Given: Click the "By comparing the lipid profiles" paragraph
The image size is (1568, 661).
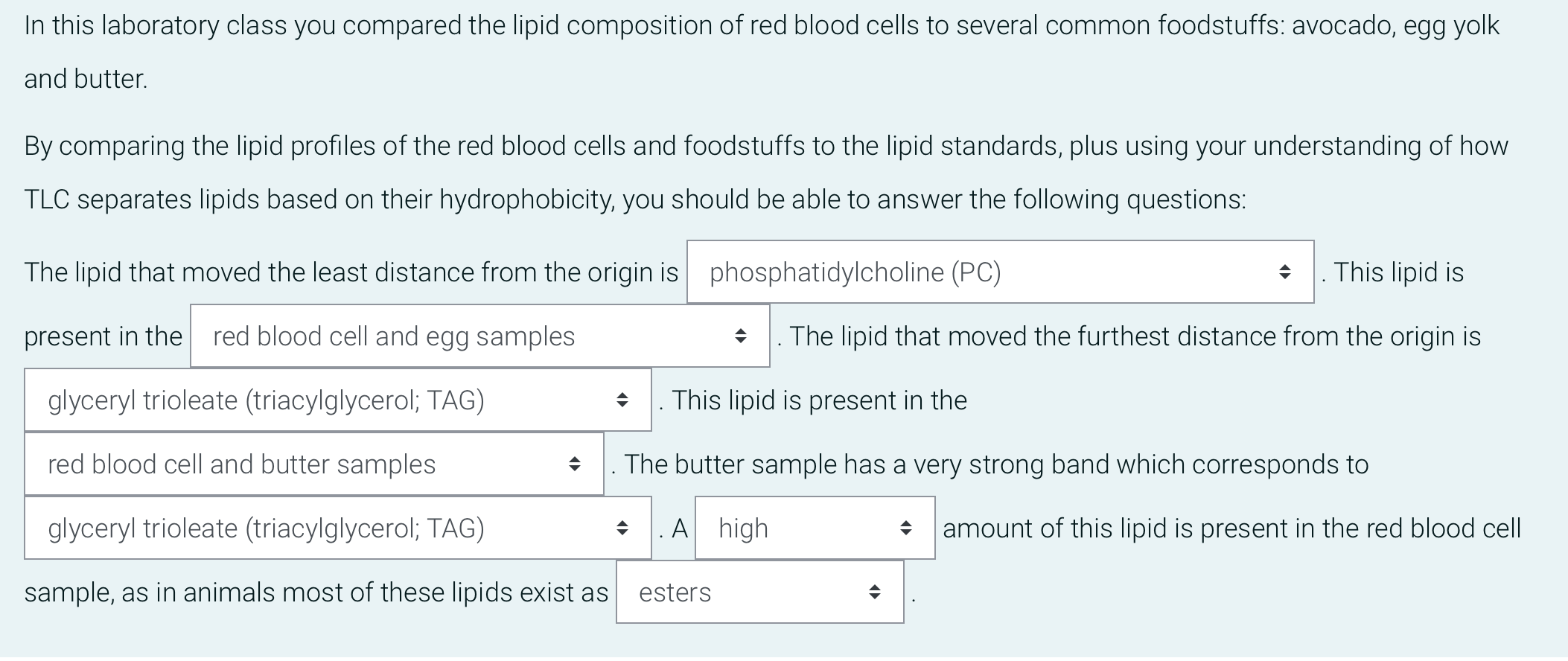Looking at the screenshot, I should [765, 147].
